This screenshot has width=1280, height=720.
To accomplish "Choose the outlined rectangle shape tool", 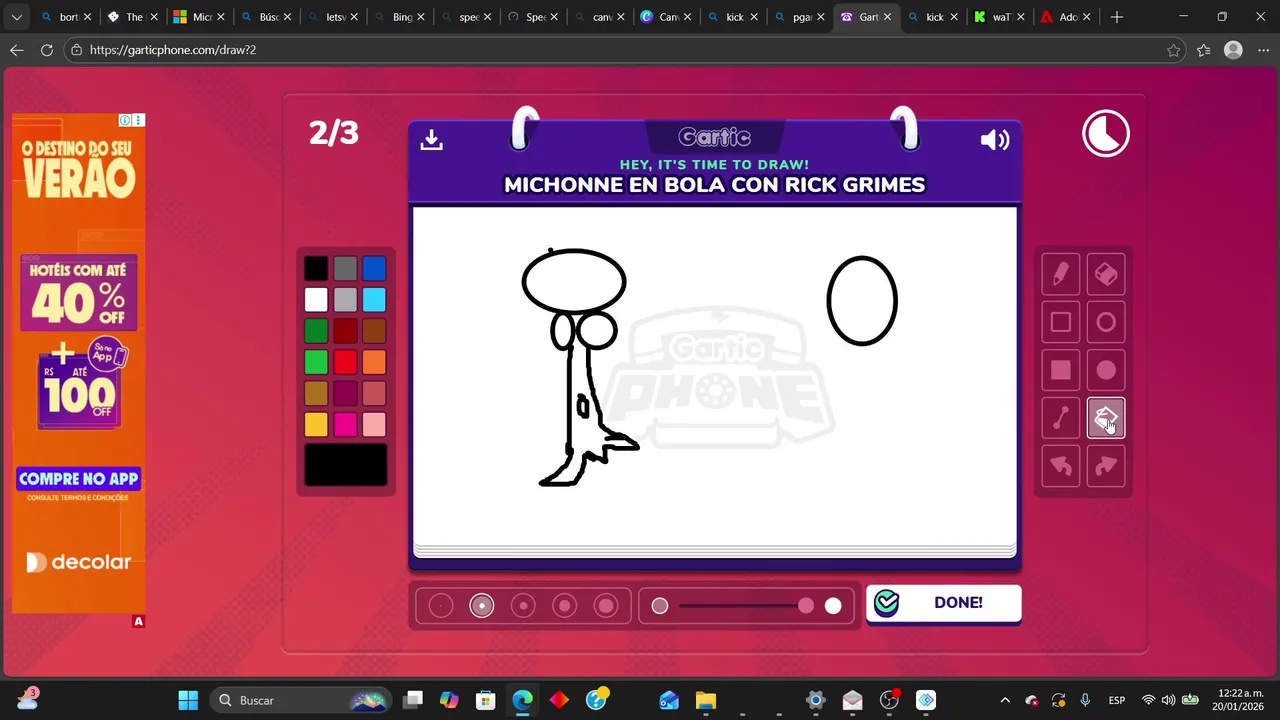I will coord(1060,322).
